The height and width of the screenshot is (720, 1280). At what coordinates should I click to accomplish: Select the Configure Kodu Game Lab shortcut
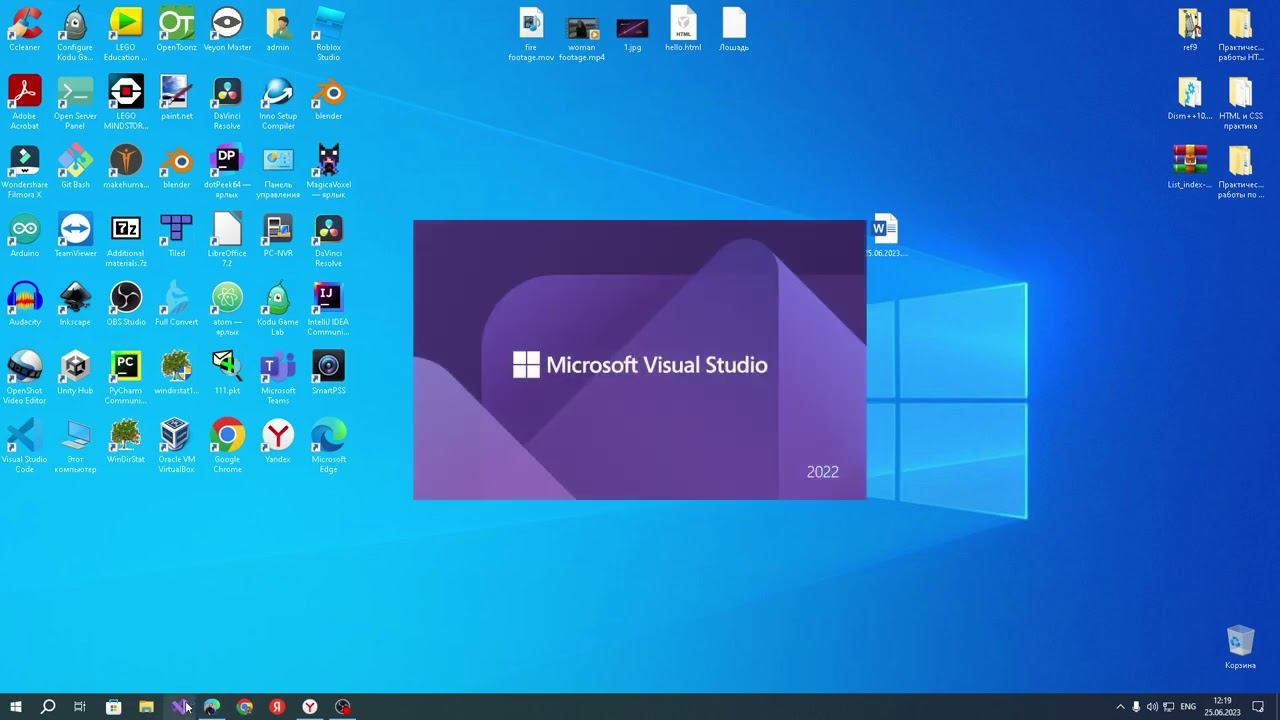75,34
